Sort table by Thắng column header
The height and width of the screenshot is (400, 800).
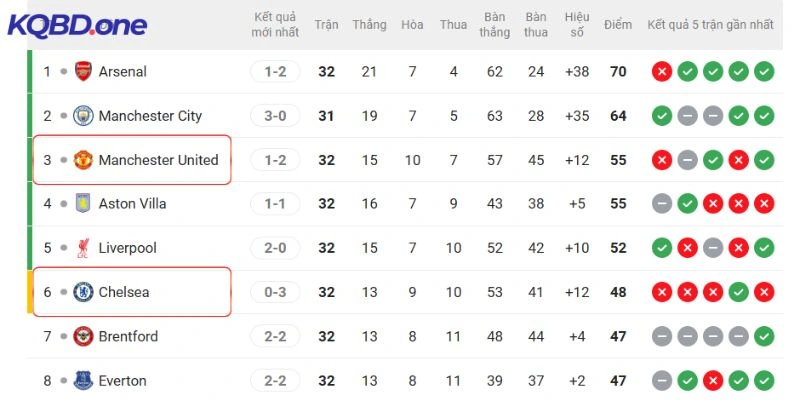[x=369, y=24]
